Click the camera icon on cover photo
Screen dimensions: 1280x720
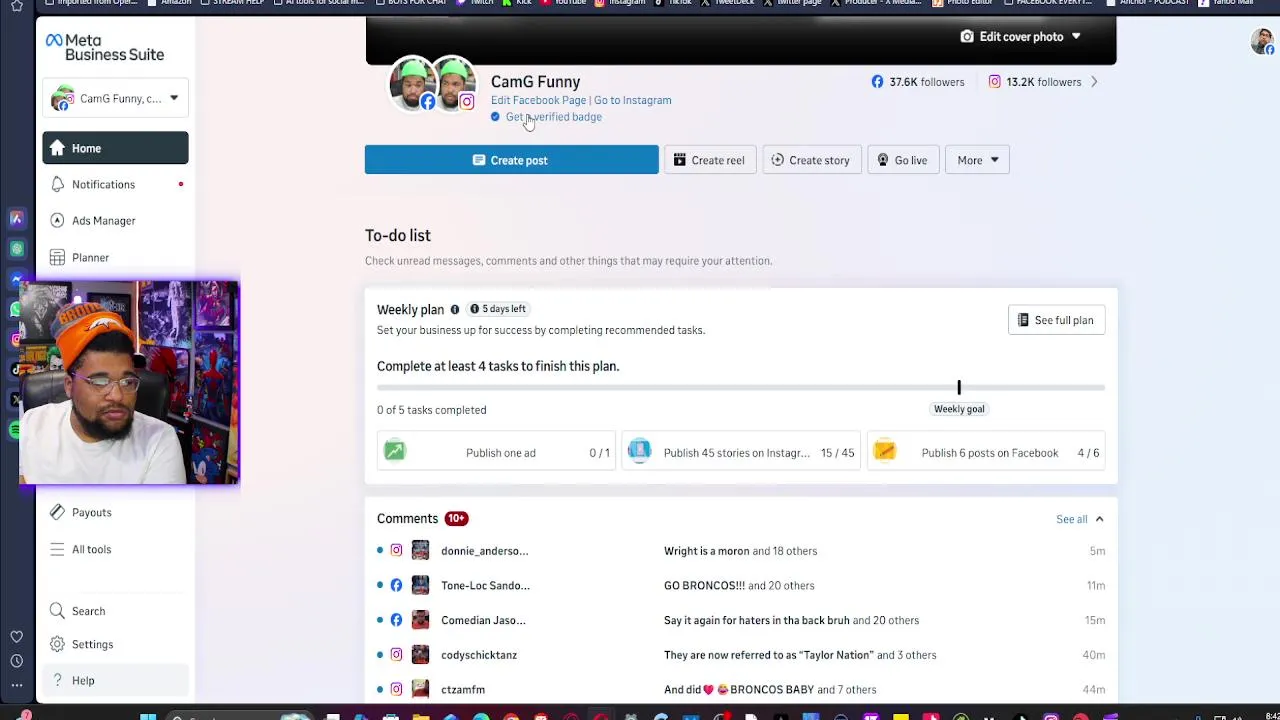967,36
